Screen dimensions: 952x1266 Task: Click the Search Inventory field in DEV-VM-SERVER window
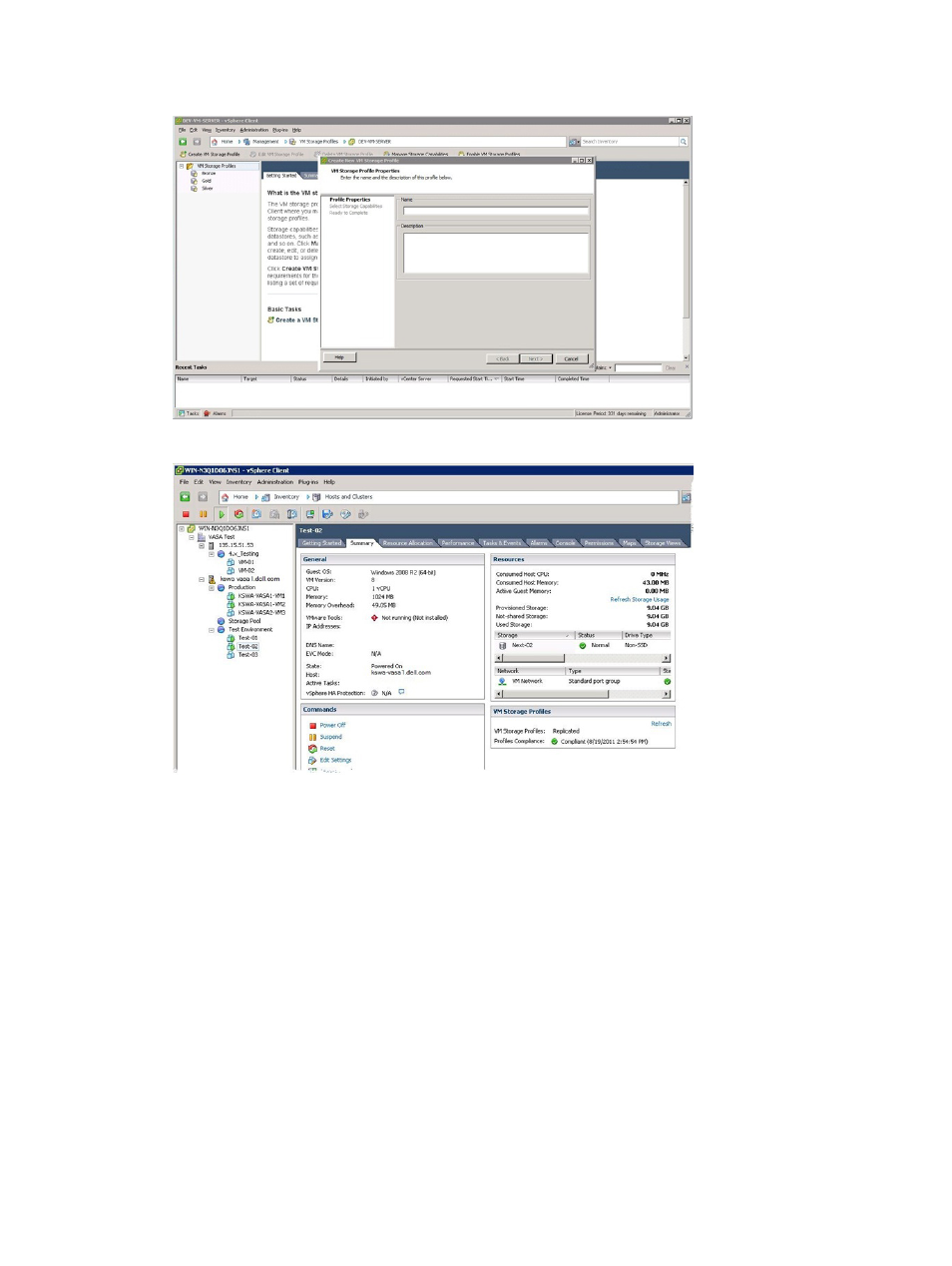[x=630, y=142]
